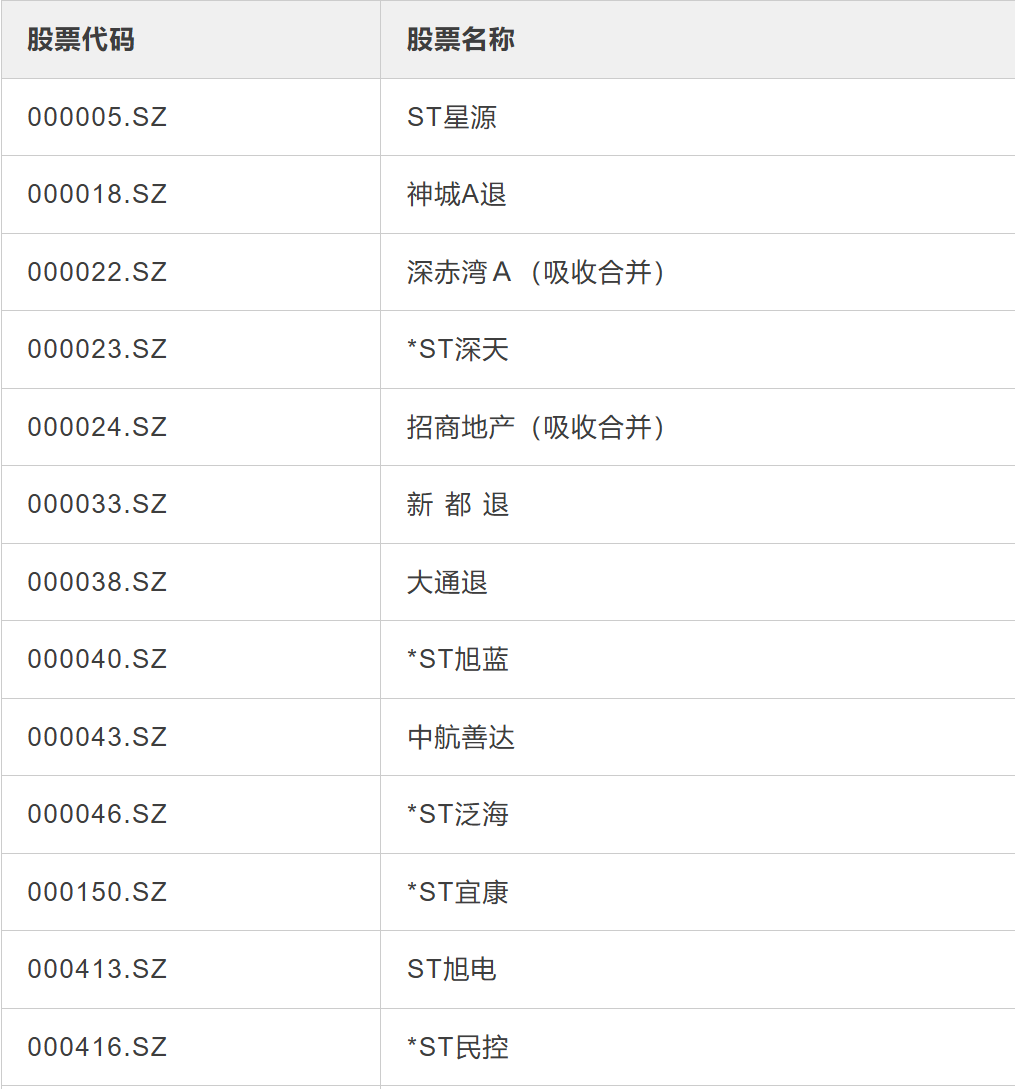Click the 神城A退 name cell
Image resolution: width=1015 pixels, height=1089 pixels.
click(x=457, y=194)
